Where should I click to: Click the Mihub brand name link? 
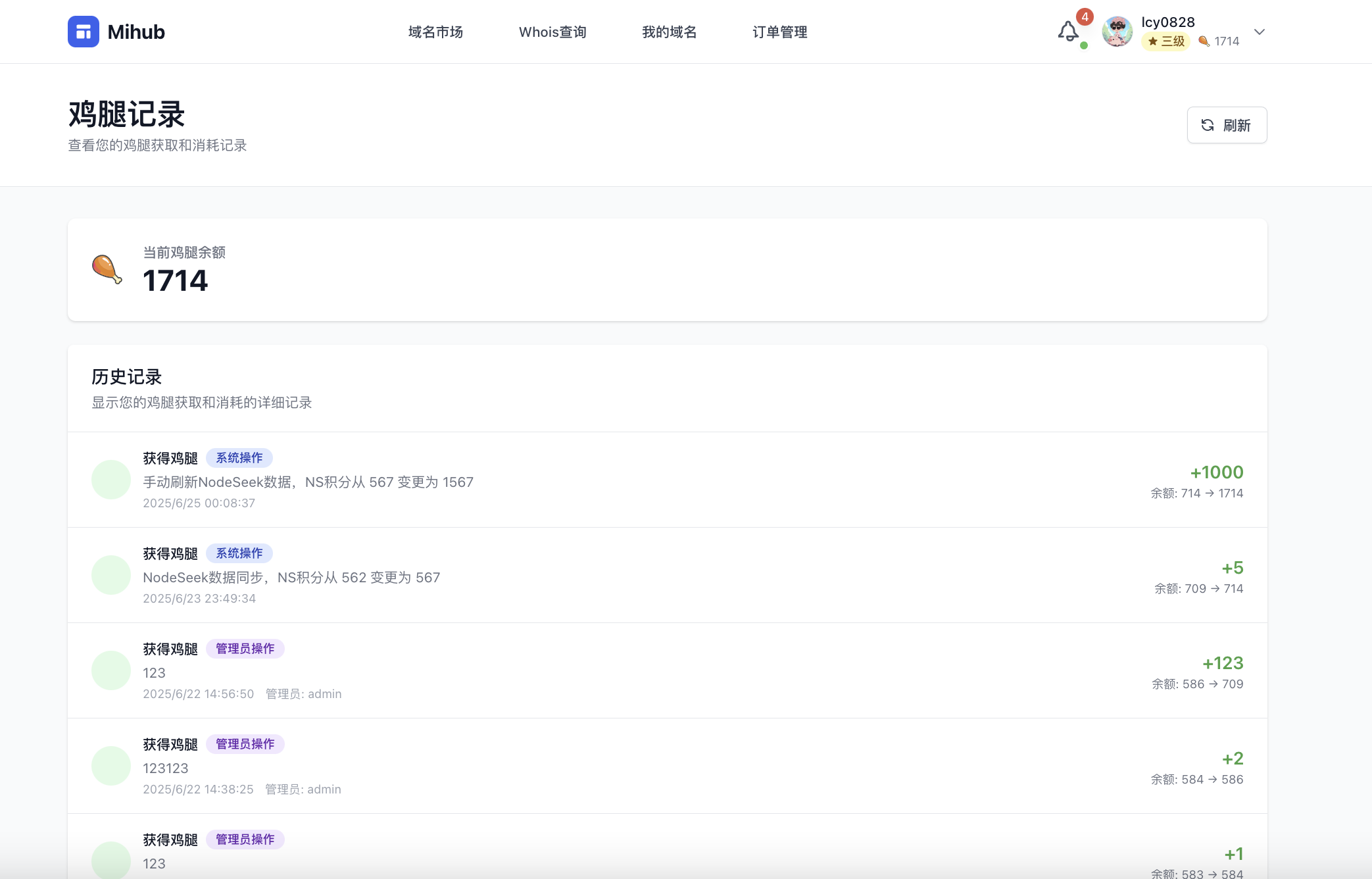(x=136, y=32)
